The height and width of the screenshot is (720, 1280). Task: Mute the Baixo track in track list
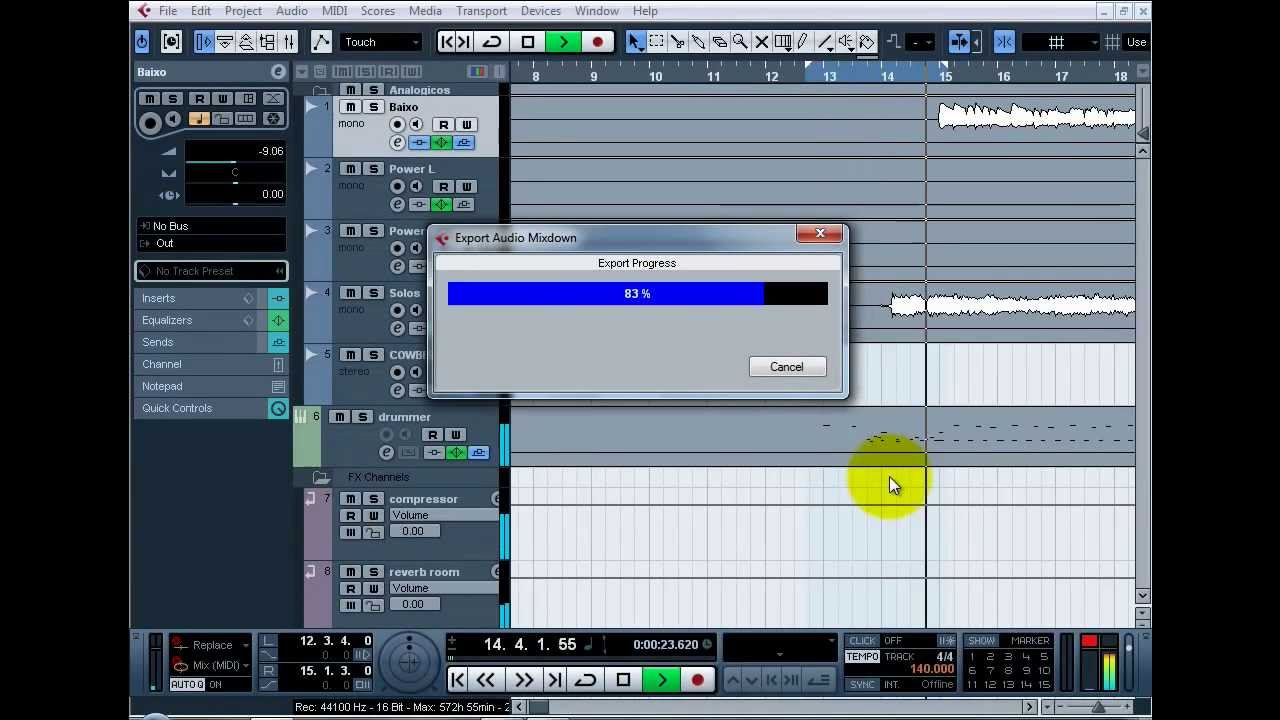pyautogui.click(x=351, y=107)
